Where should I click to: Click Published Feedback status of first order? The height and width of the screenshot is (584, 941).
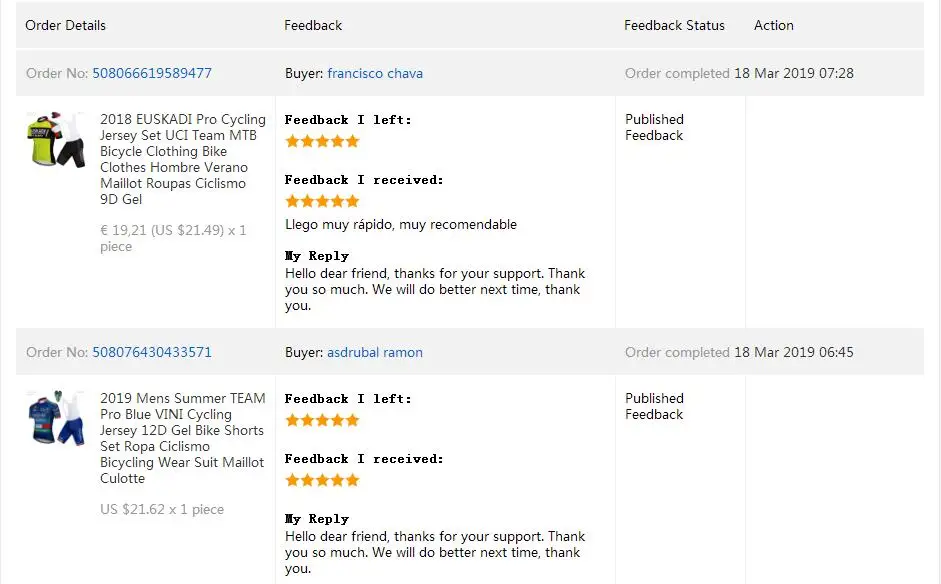coord(654,127)
